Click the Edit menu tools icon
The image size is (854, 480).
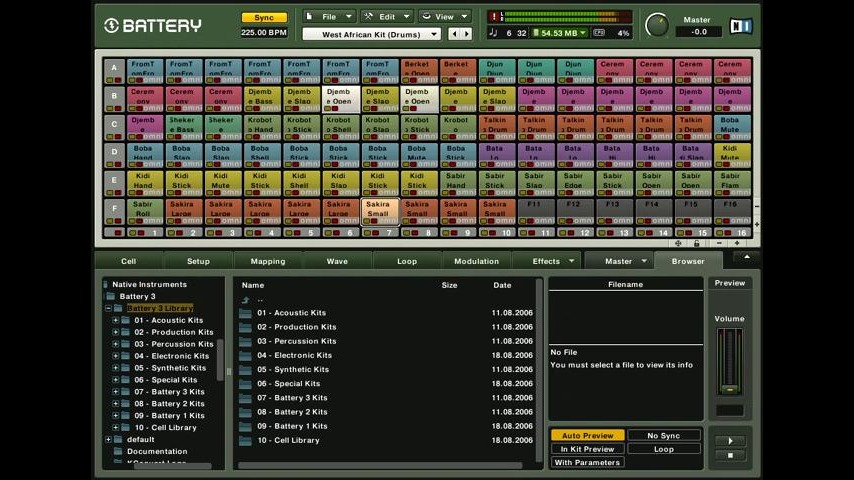point(369,17)
